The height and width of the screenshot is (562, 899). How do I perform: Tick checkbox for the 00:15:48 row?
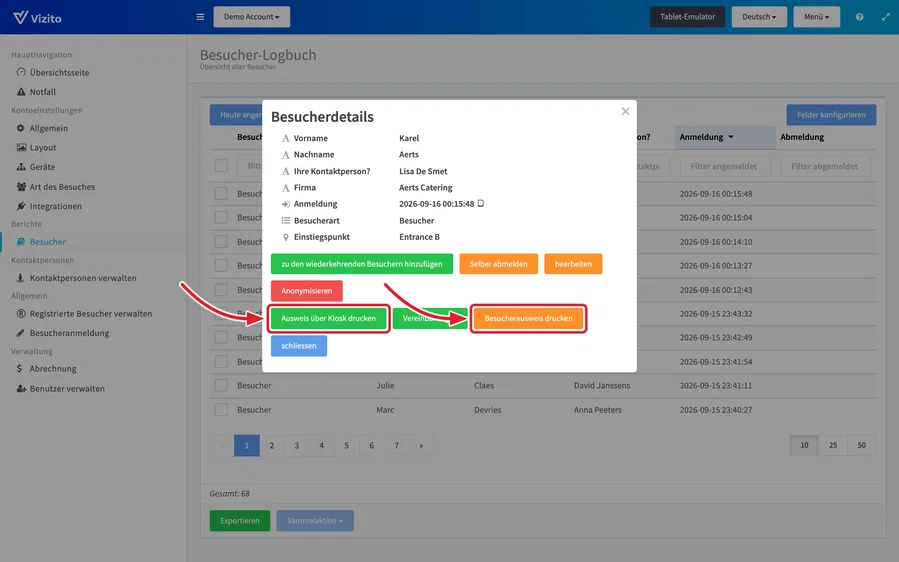(x=221, y=194)
